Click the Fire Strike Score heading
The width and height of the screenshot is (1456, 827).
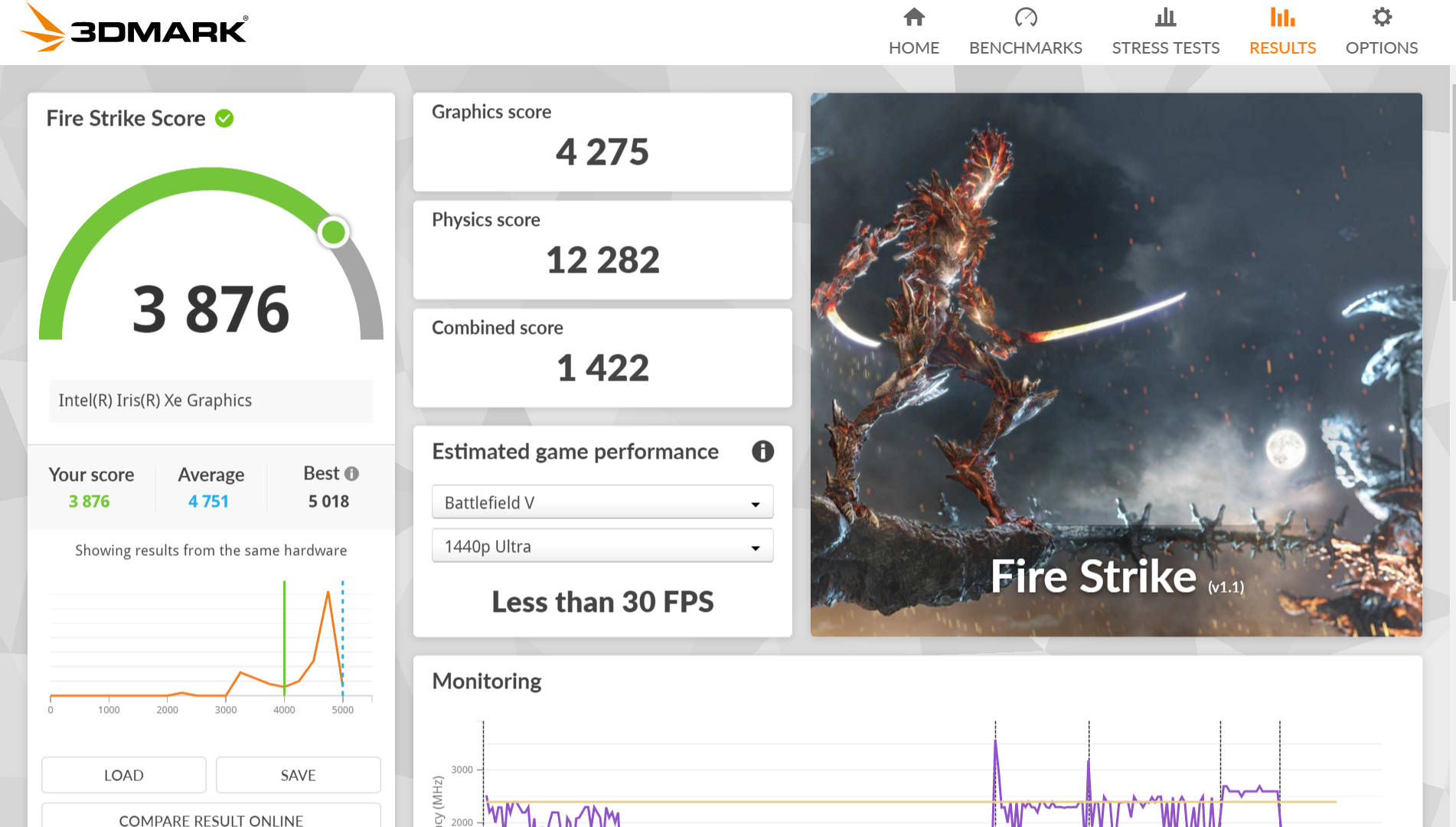click(126, 118)
